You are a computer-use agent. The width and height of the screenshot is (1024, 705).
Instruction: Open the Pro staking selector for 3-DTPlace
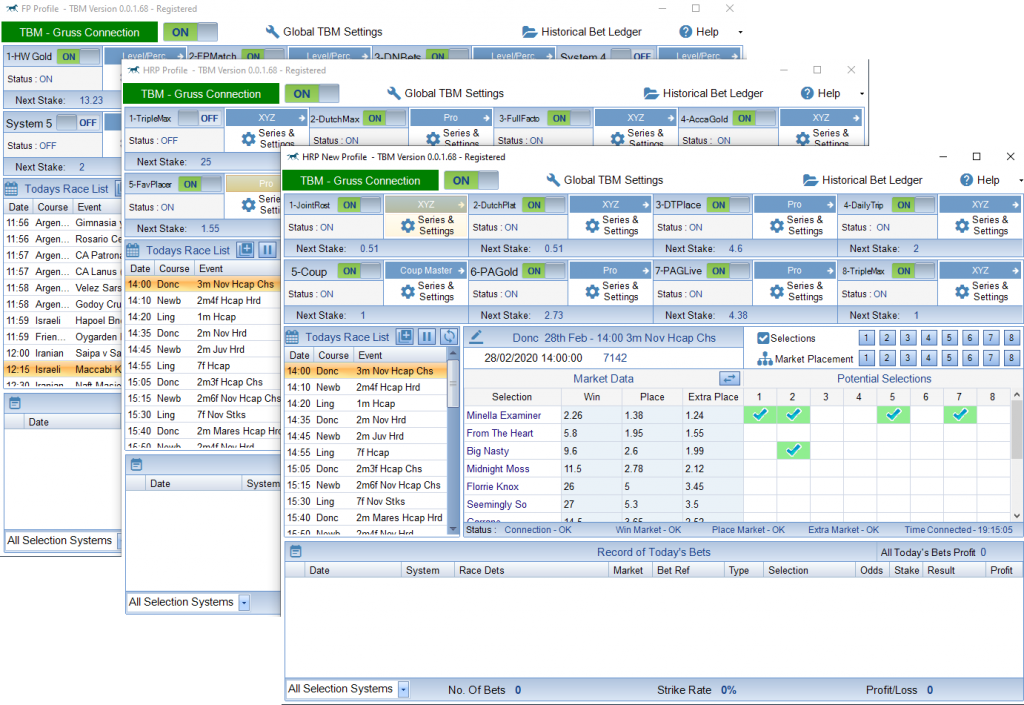(x=795, y=205)
